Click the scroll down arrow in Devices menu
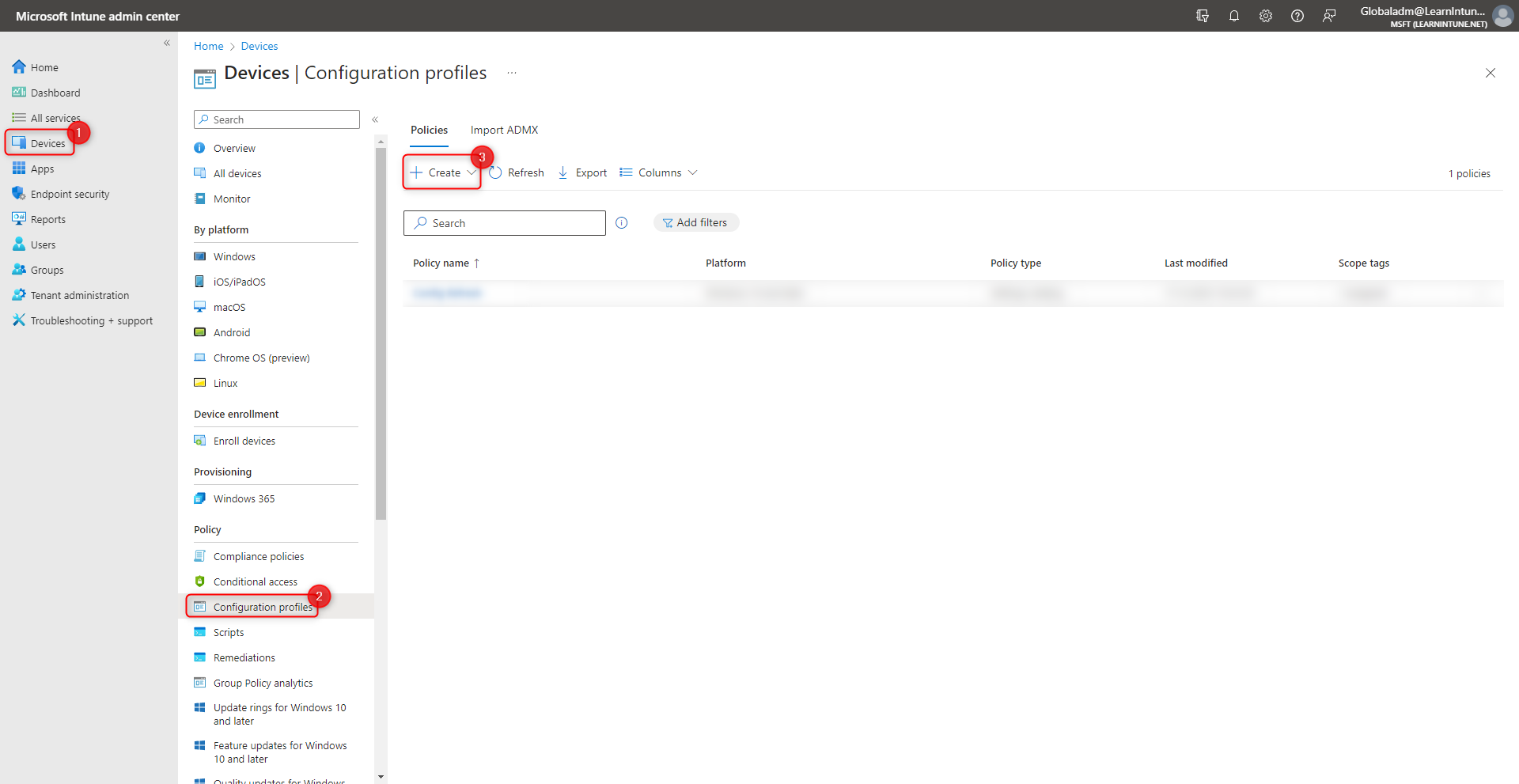The height and width of the screenshot is (784, 1519). click(381, 777)
